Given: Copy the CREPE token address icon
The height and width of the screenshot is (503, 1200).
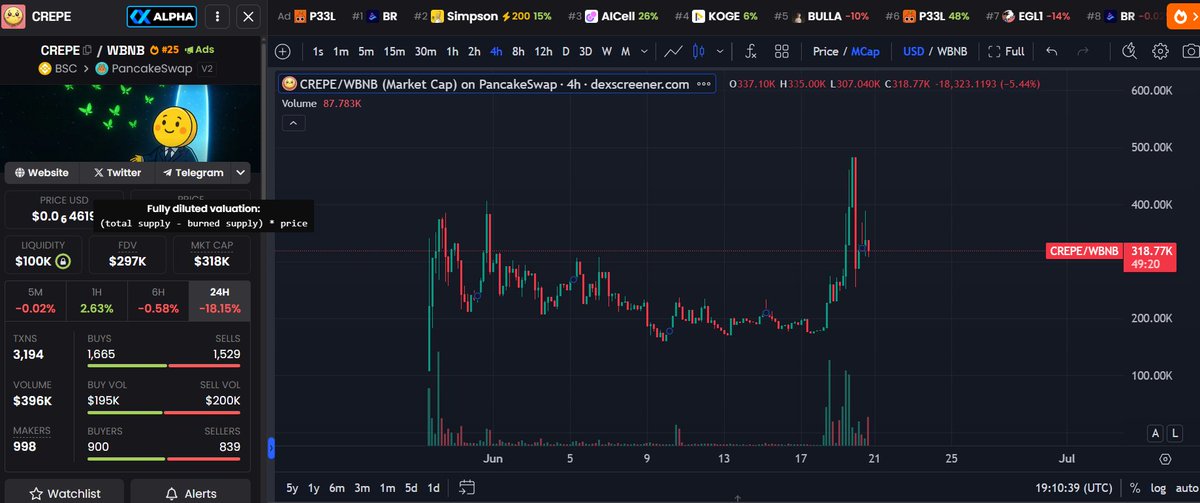Looking at the screenshot, I should [87, 50].
